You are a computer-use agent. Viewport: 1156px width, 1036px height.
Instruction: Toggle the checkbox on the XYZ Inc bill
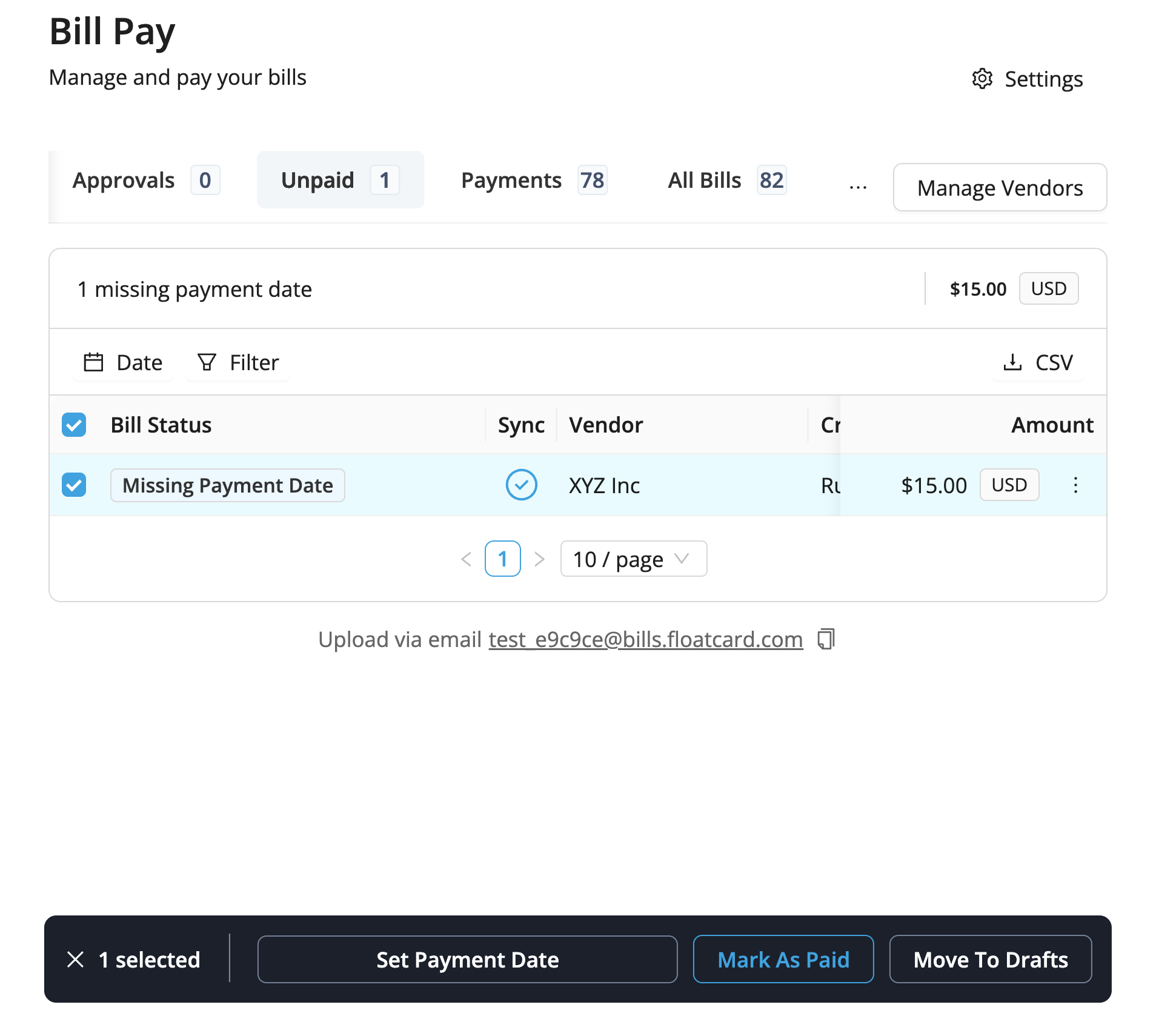click(73, 485)
